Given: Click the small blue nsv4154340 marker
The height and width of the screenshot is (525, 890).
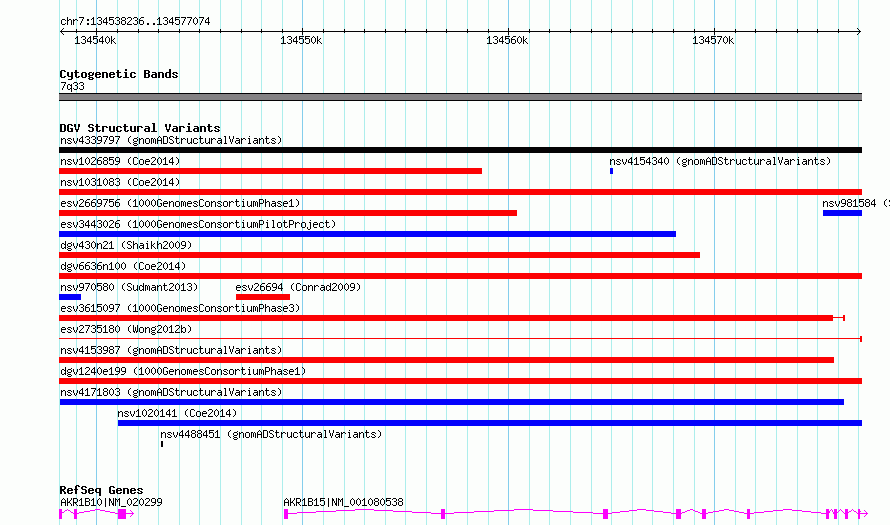Looking at the screenshot, I should 611,171.
